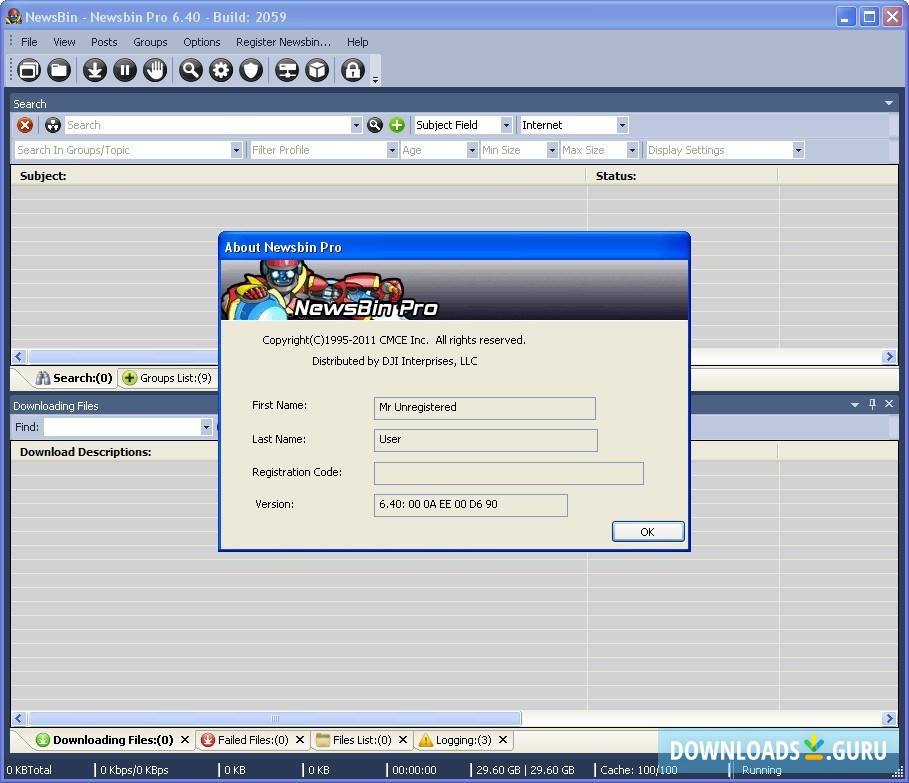This screenshot has width=909, height=783.
Task: Pin the Downloading Files panel
Action: (x=872, y=404)
